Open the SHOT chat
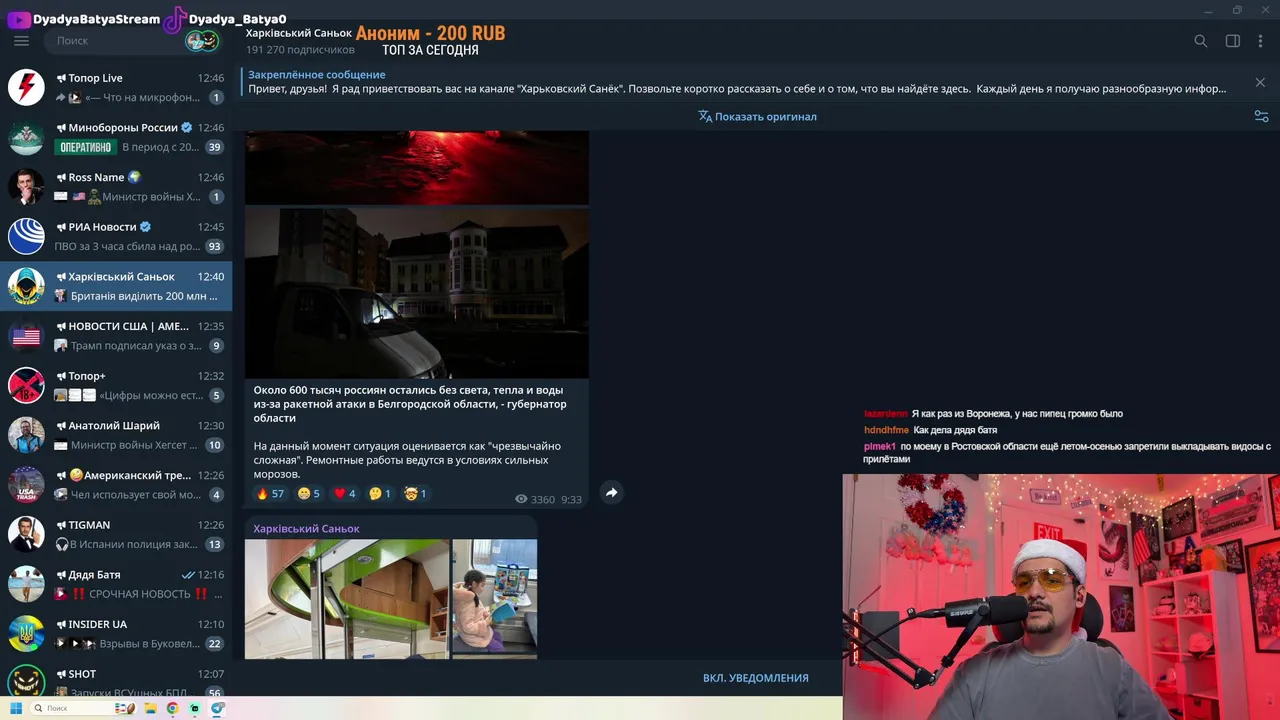This screenshot has height=720, width=1280. pos(116,678)
